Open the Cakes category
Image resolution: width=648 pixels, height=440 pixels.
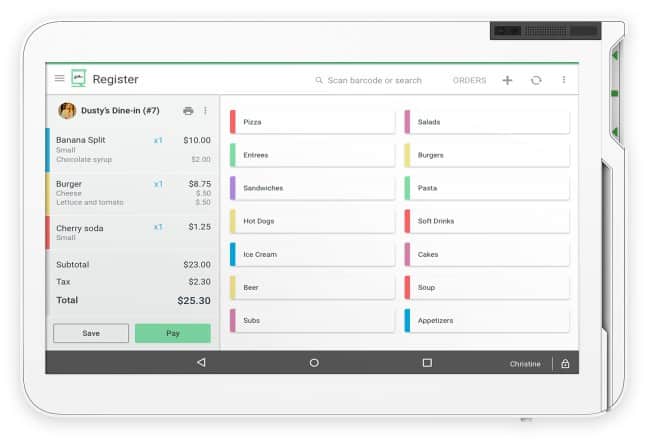click(487, 254)
